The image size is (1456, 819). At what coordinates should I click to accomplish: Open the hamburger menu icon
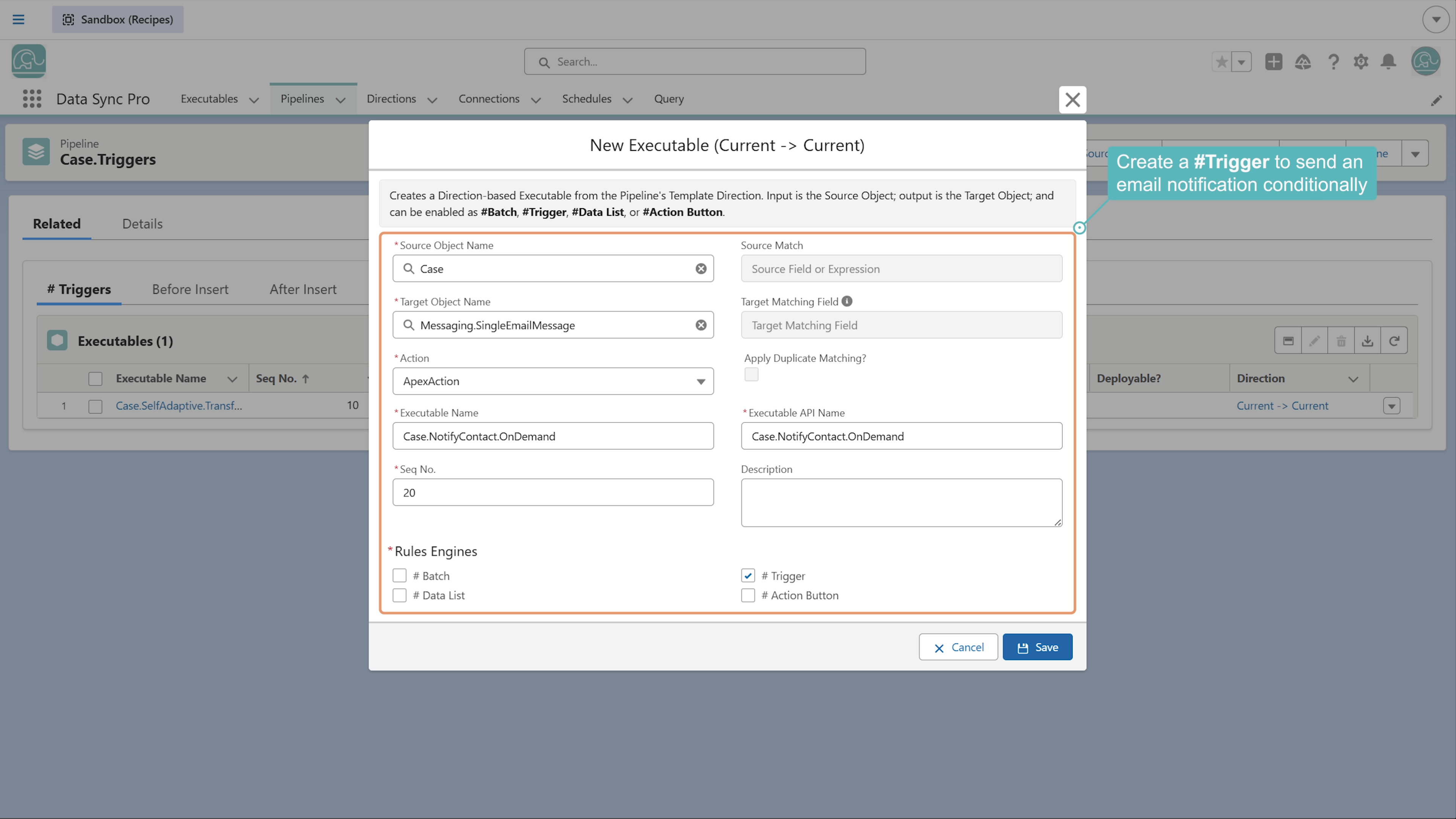(x=18, y=19)
